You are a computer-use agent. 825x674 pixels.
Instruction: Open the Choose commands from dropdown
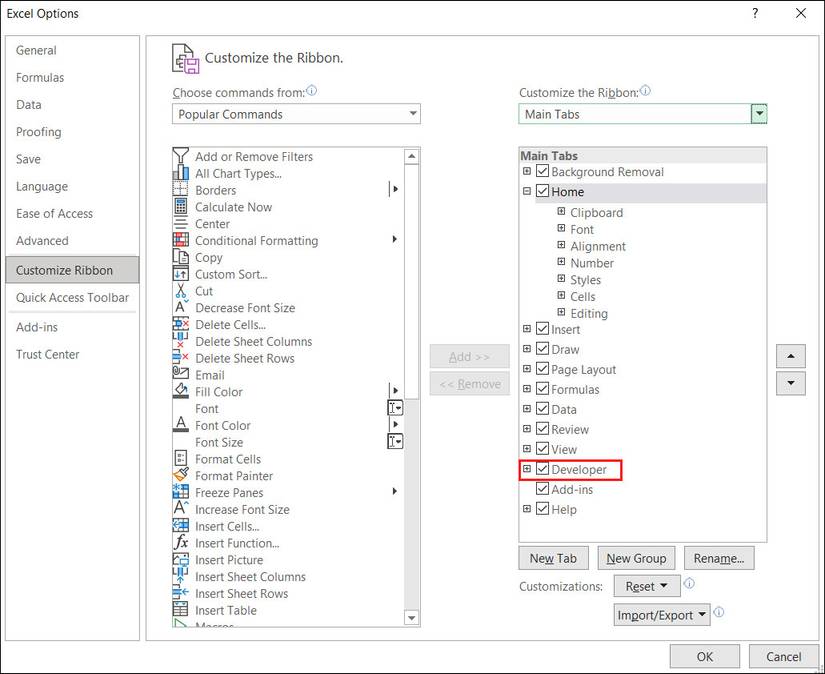(296, 114)
